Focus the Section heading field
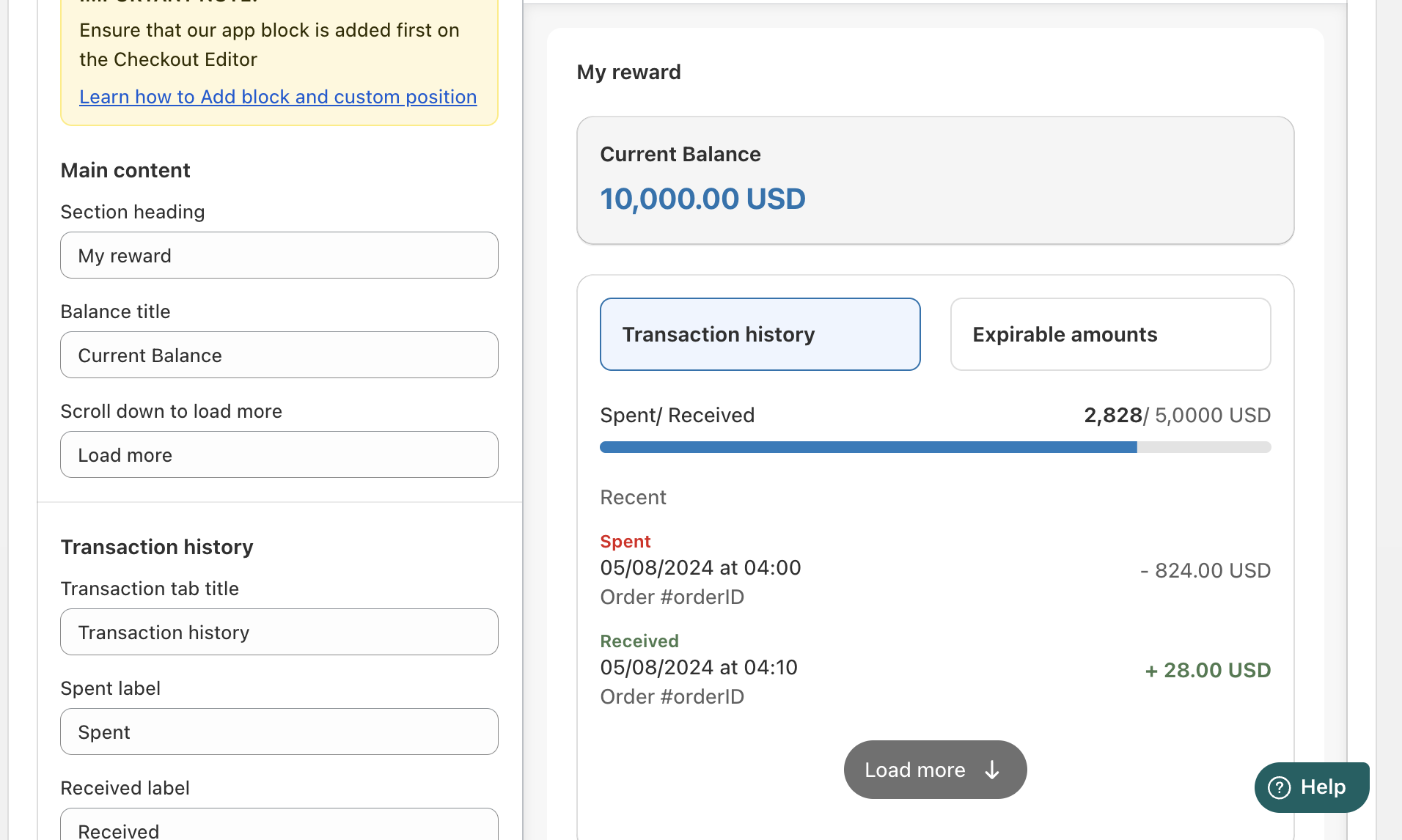Screen dimensions: 1402x840 click(279, 256)
